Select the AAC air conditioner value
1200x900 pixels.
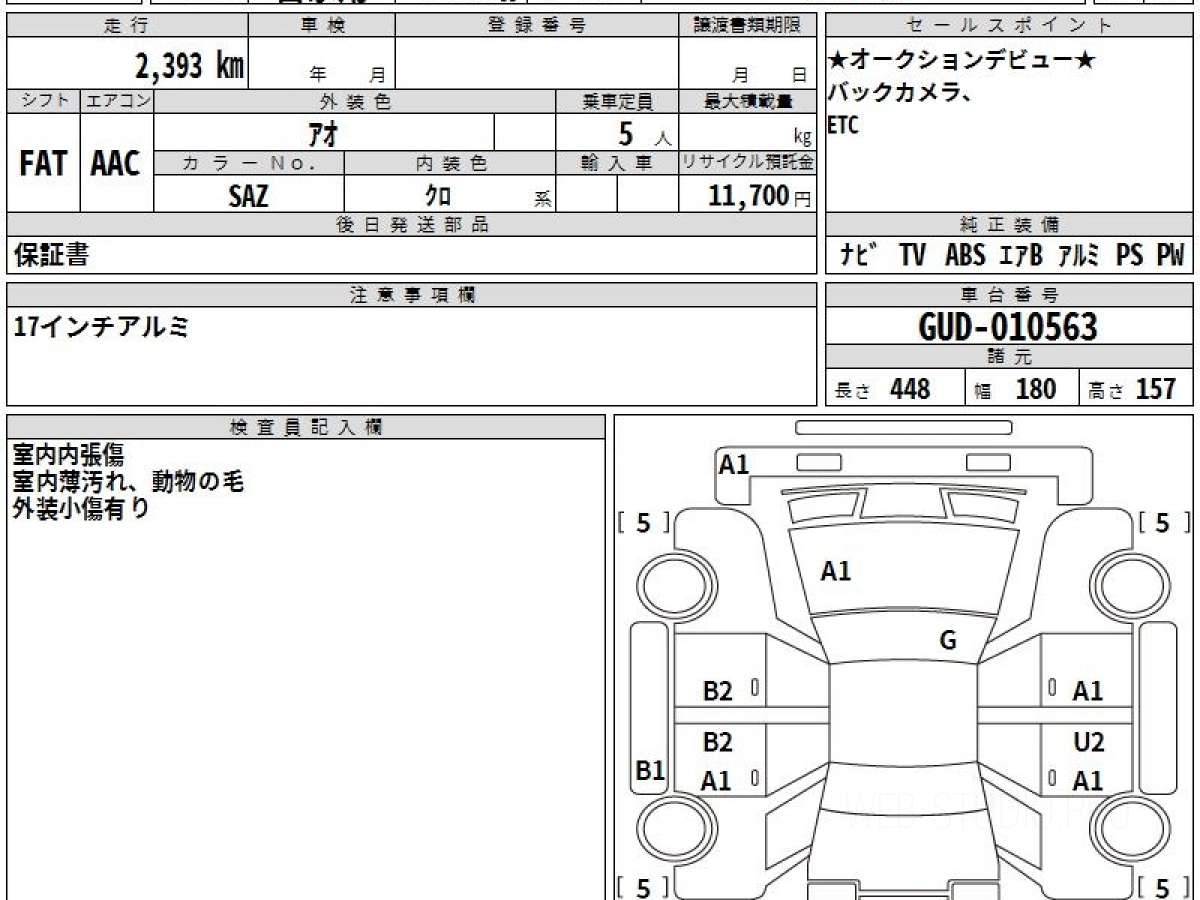(x=116, y=164)
